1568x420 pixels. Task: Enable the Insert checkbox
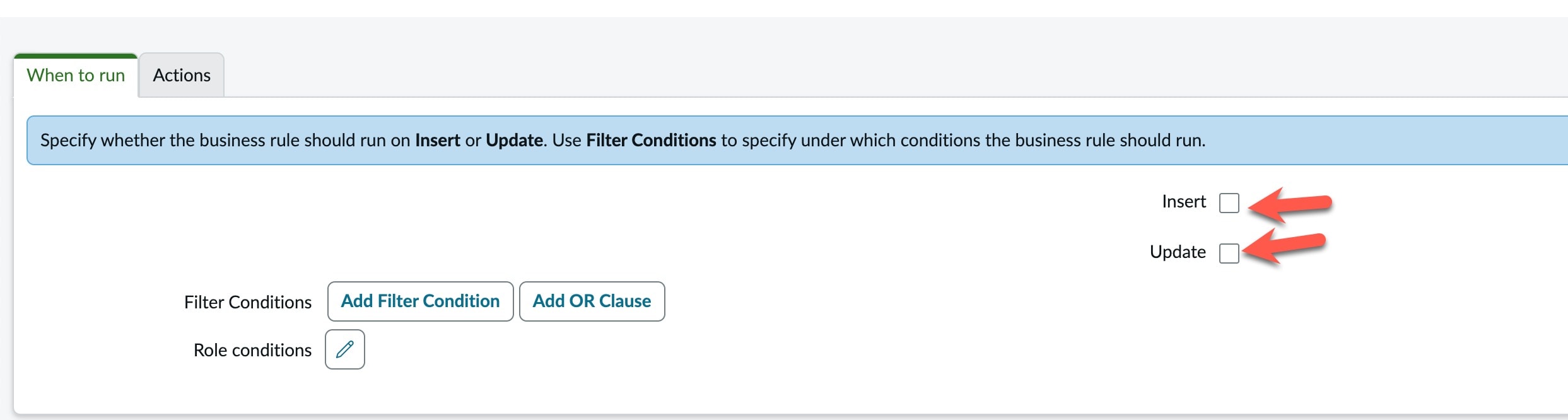click(1229, 203)
